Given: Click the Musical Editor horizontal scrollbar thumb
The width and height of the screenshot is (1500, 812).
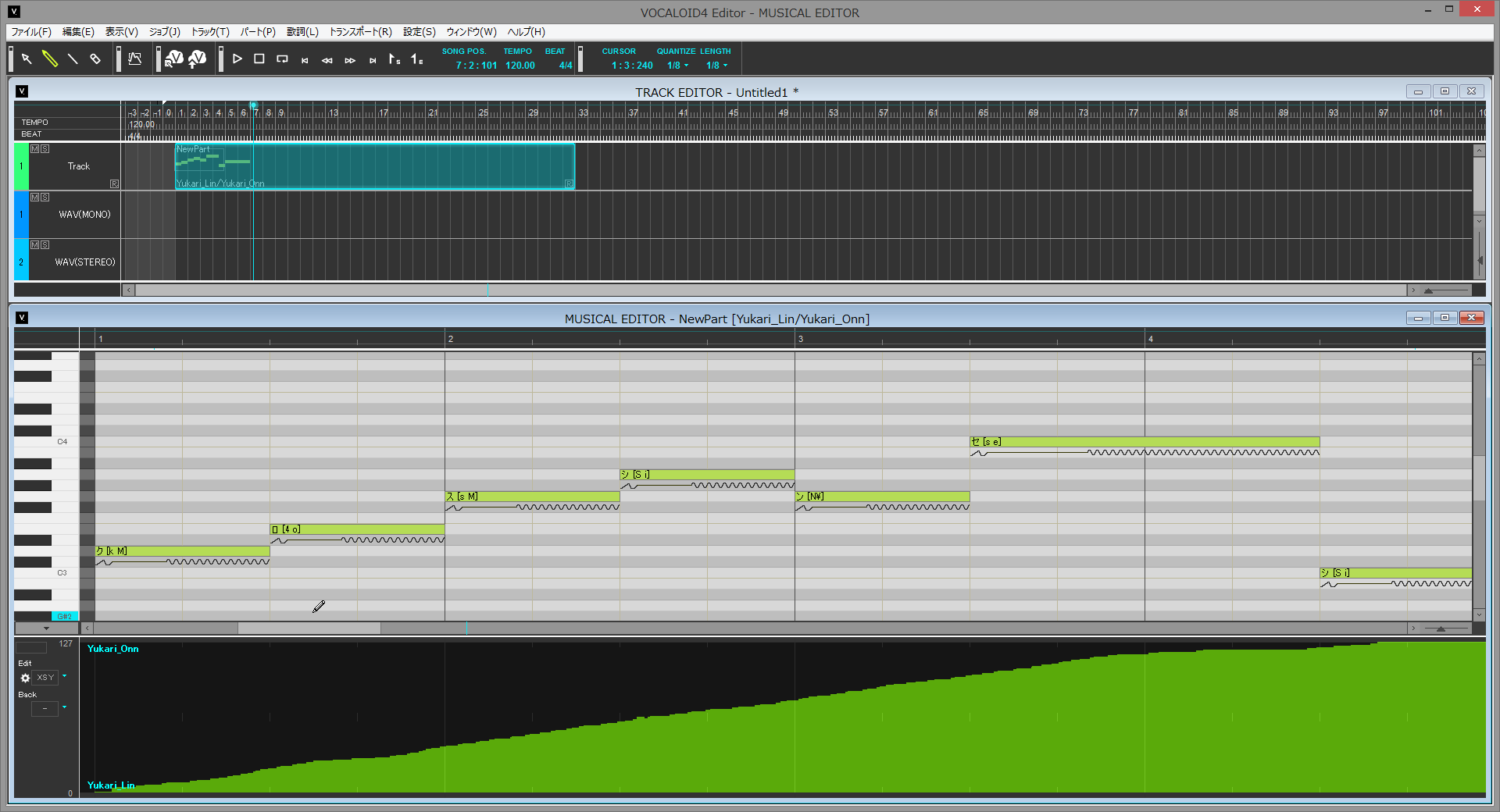Looking at the screenshot, I should tap(309, 629).
